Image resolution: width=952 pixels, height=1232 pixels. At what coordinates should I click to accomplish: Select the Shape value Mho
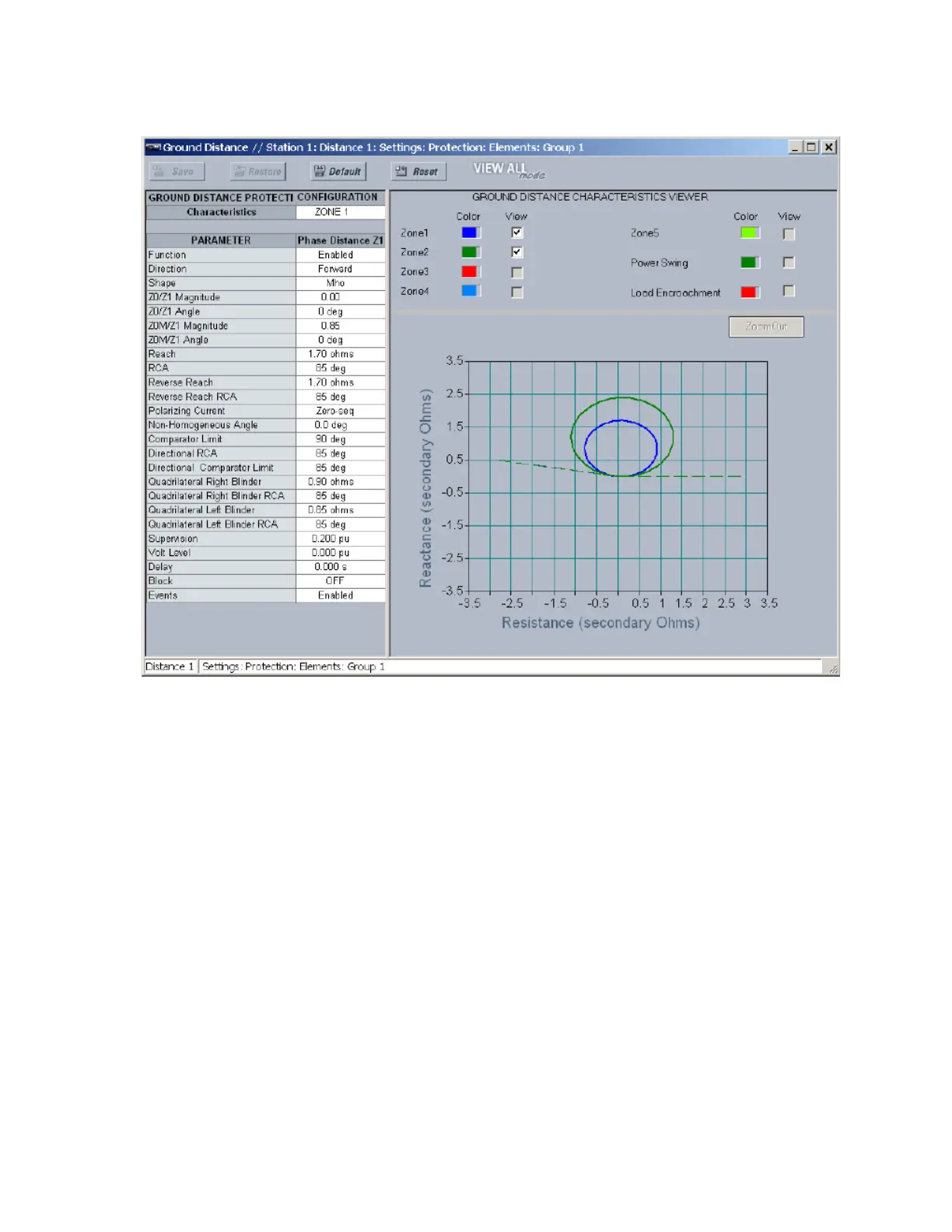pos(341,283)
